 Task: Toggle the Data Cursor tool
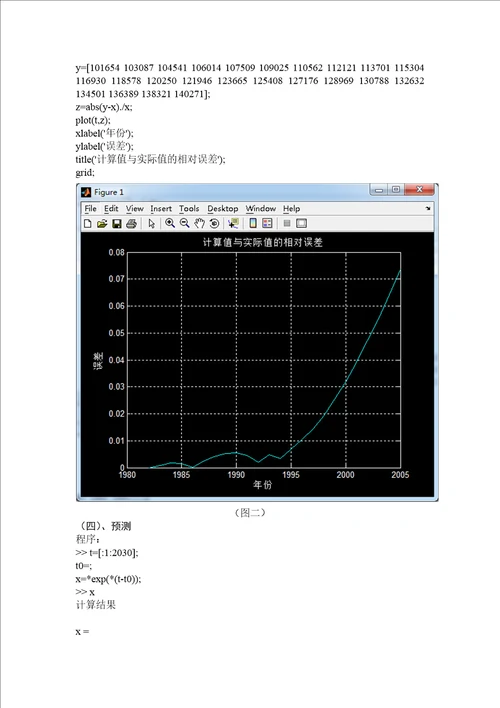[x=233, y=223]
